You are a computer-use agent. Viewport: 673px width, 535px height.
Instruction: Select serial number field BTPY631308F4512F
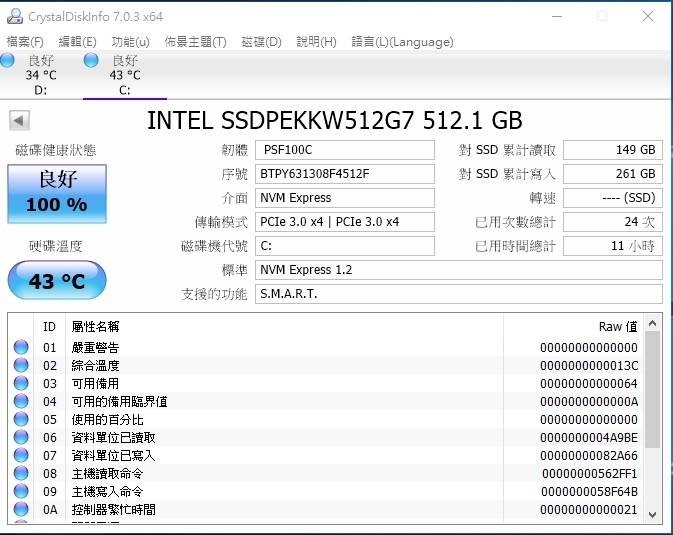coord(345,174)
